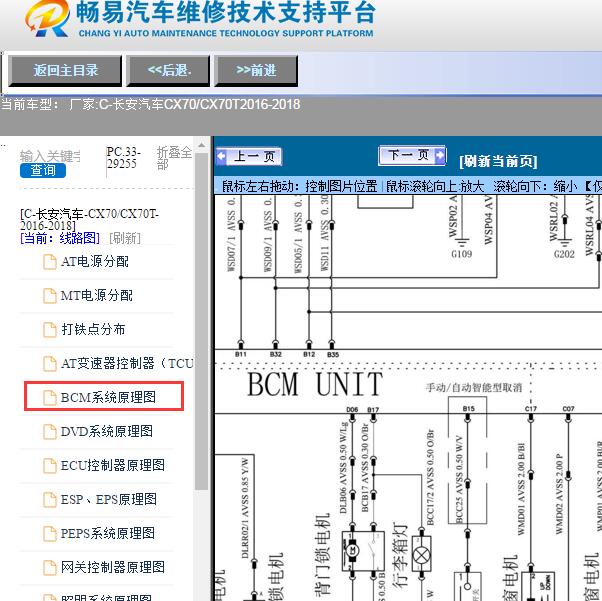Open the BCM系统原理图 tree item
This screenshot has height=601, width=602.
click(x=108, y=397)
